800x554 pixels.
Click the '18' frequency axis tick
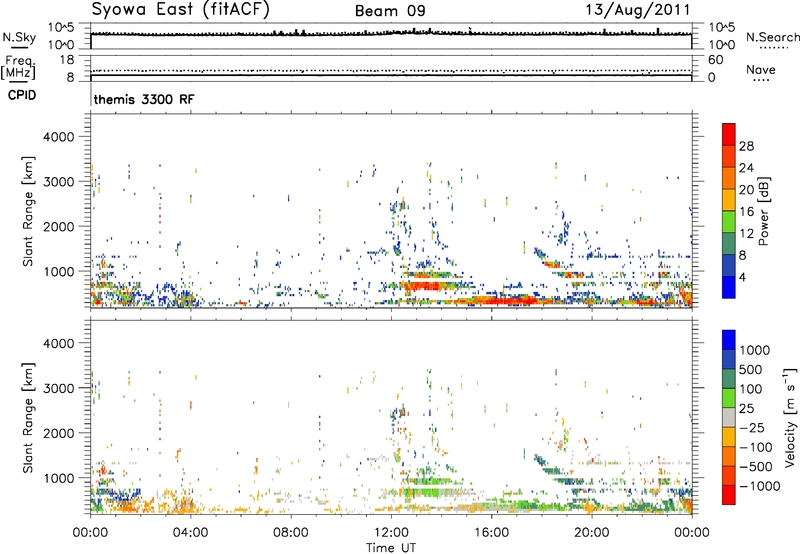pyautogui.click(x=67, y=60)
